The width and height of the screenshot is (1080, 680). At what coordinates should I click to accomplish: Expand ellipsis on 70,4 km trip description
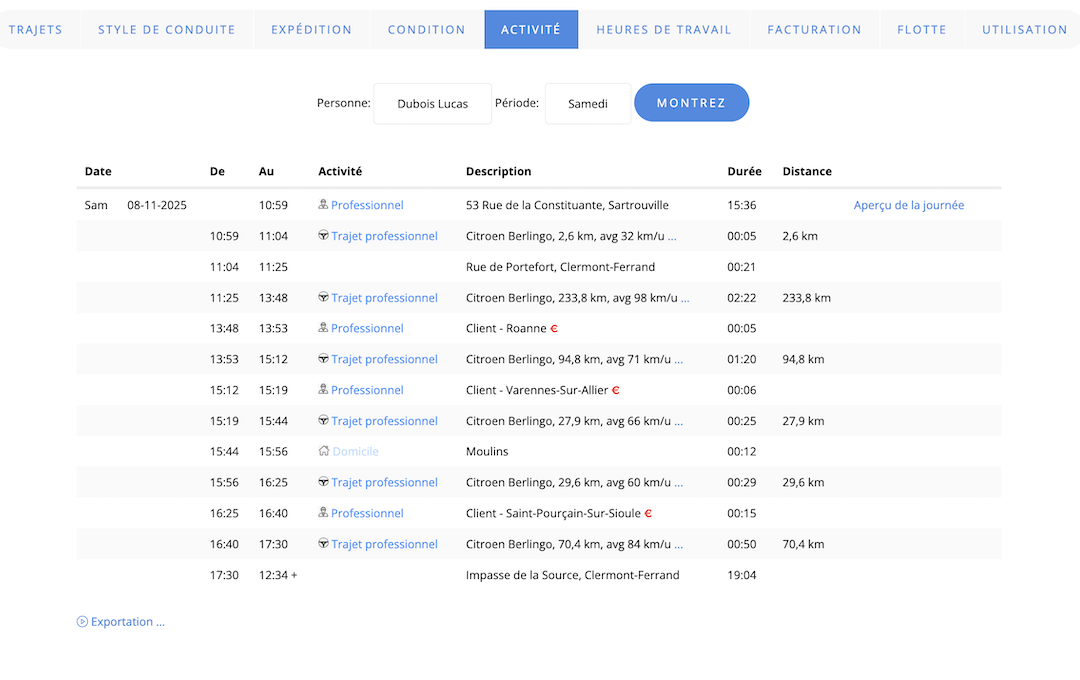(x=679, y=545)
